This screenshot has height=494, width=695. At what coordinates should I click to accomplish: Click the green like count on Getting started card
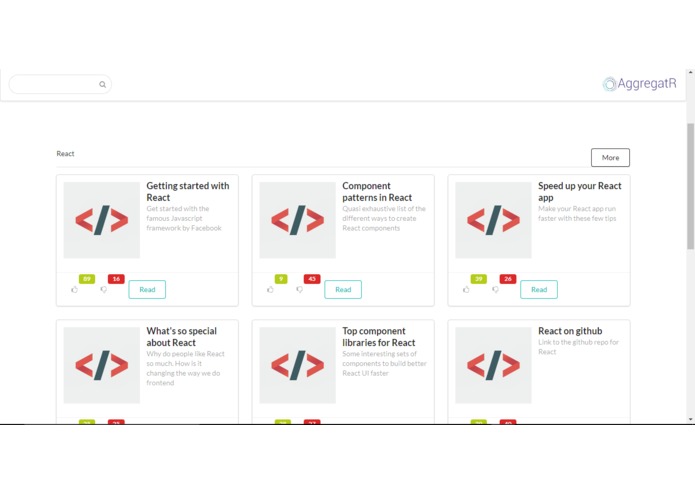(87, 279)
